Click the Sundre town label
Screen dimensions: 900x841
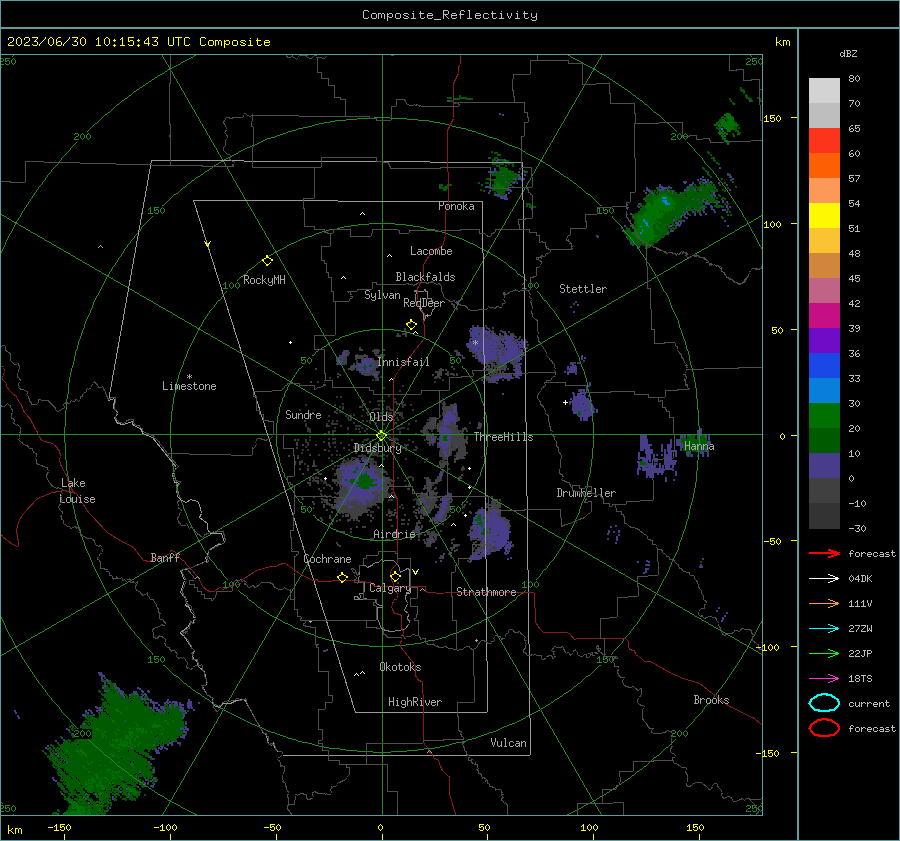pos(303,414)
